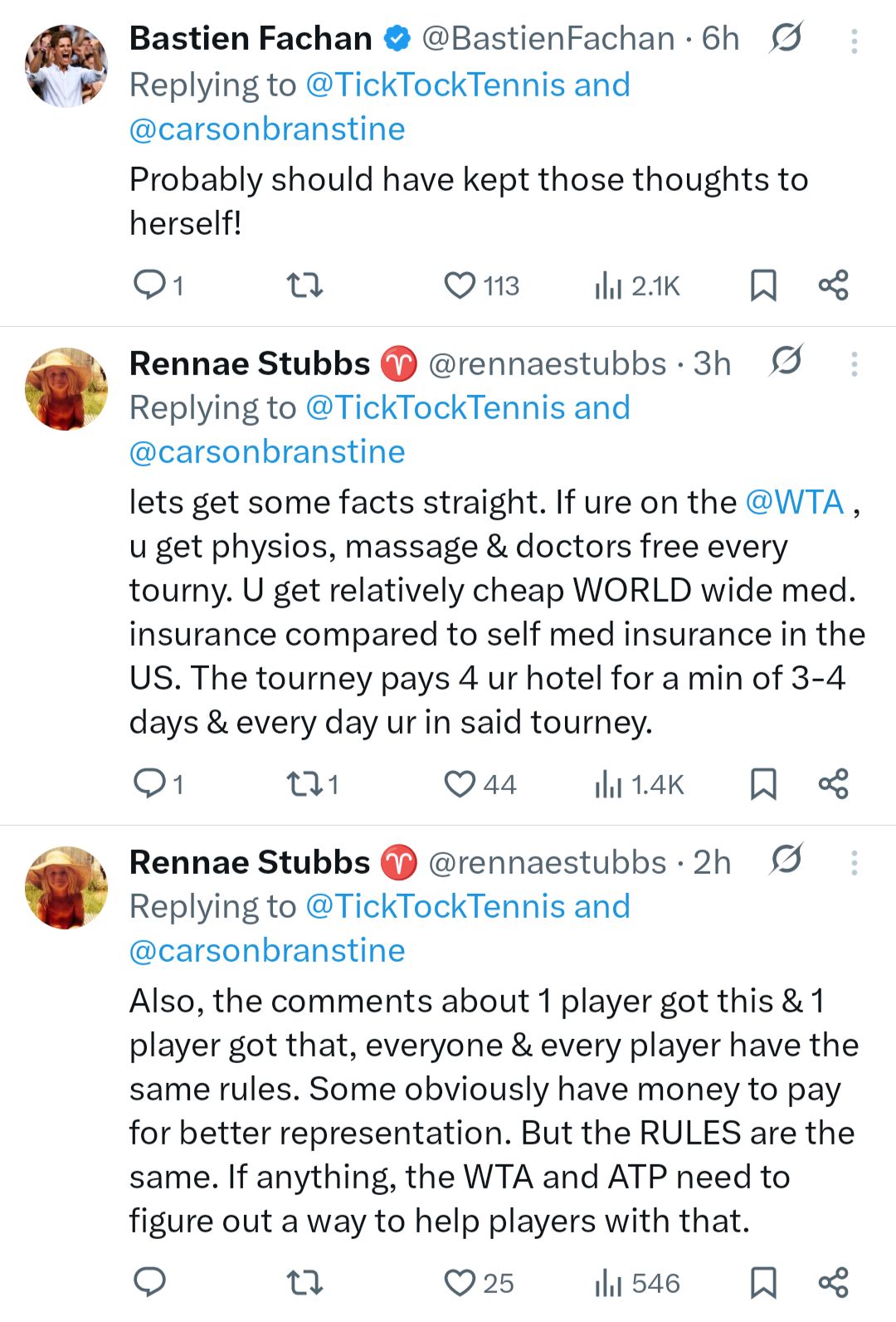
Task: Open the Grok icon on Bastien's tweet
Action: point(786,38)
